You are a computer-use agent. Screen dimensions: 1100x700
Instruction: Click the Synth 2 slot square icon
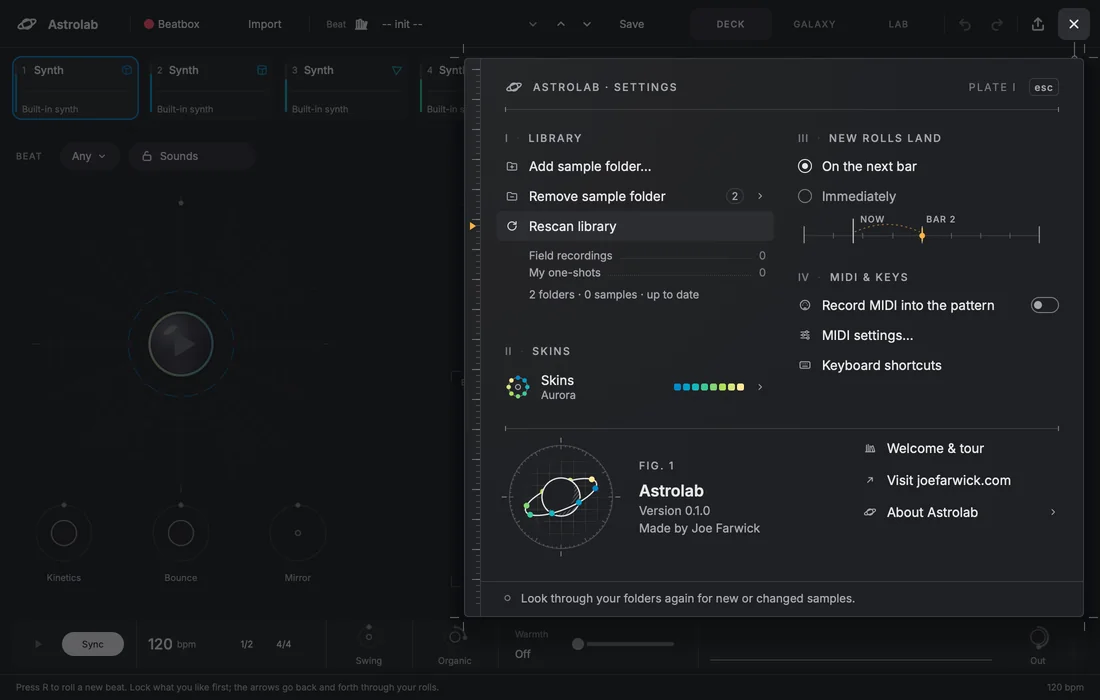(262, 70)
